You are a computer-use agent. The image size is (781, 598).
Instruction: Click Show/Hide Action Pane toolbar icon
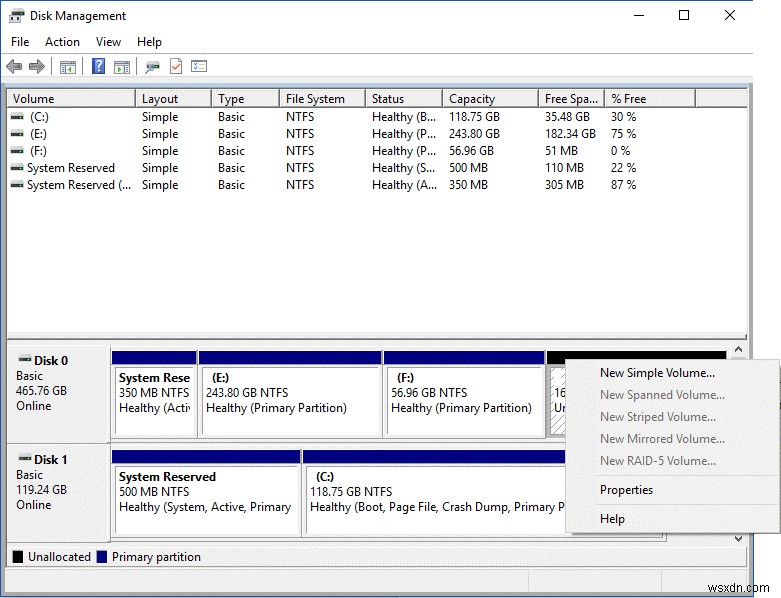tap(122, 66)
